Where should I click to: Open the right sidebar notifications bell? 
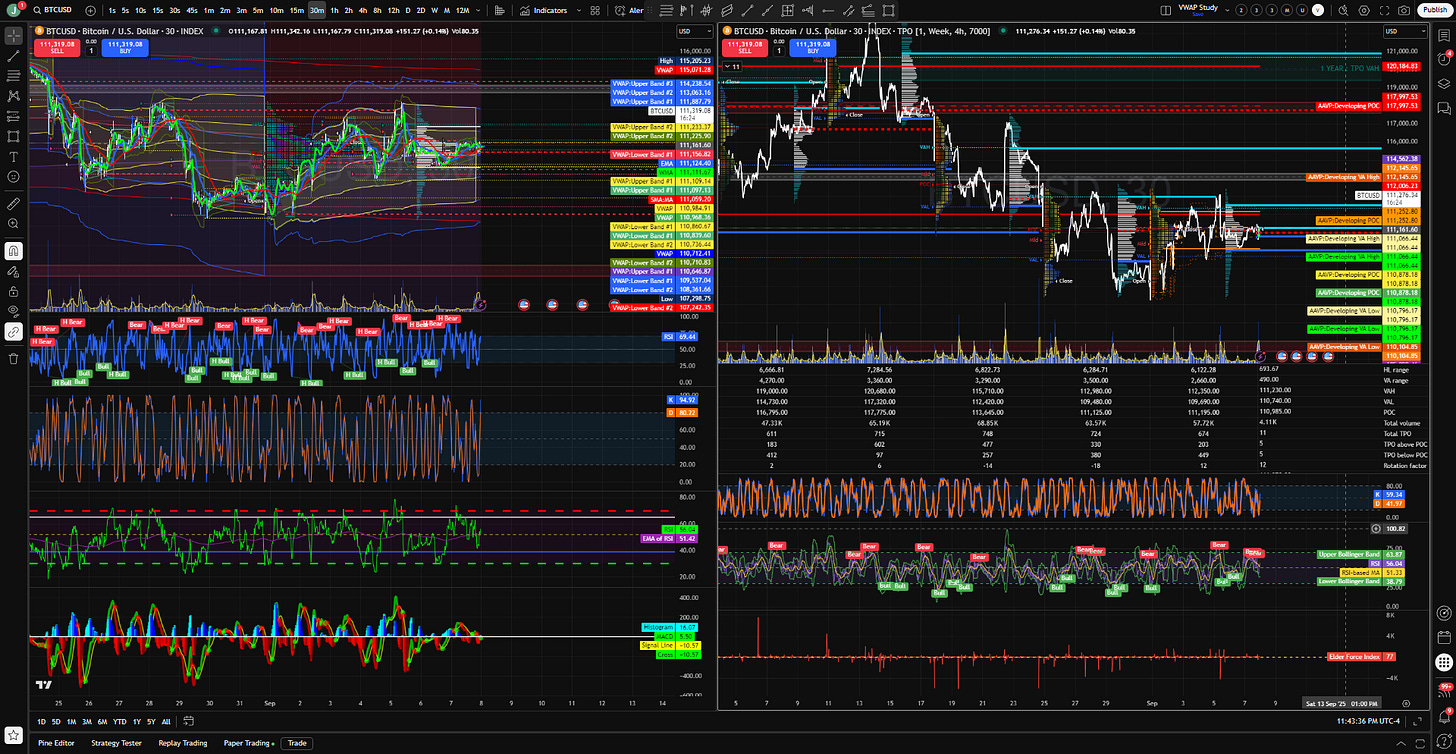[x=1444, y=717]
